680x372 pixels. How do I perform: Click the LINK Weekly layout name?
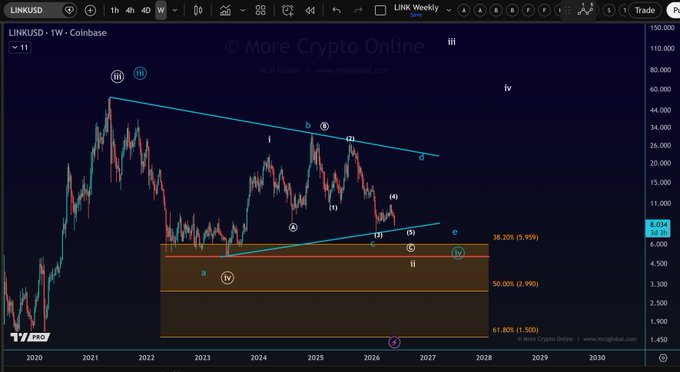pos(416,7)
